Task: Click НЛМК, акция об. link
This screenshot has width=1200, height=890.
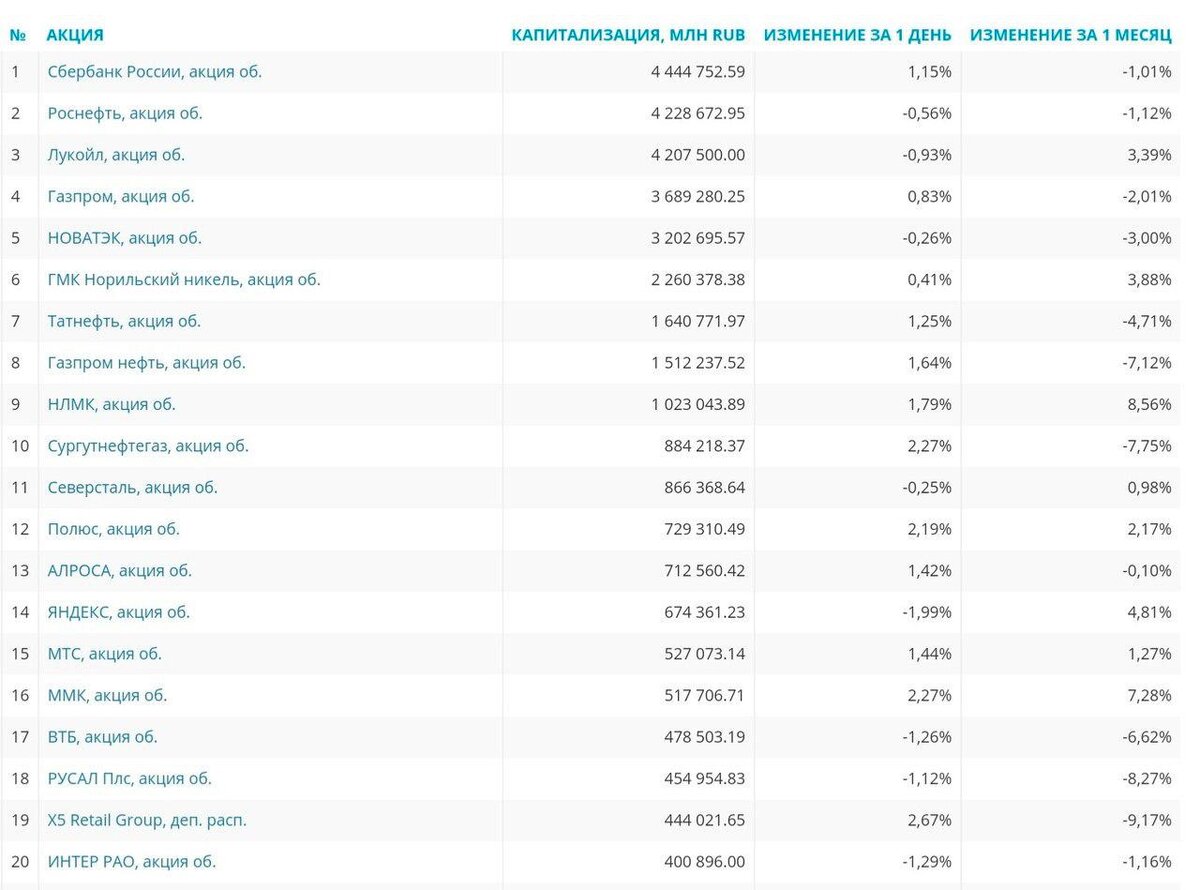Action: pyautogui.click(x=112, y=405)
